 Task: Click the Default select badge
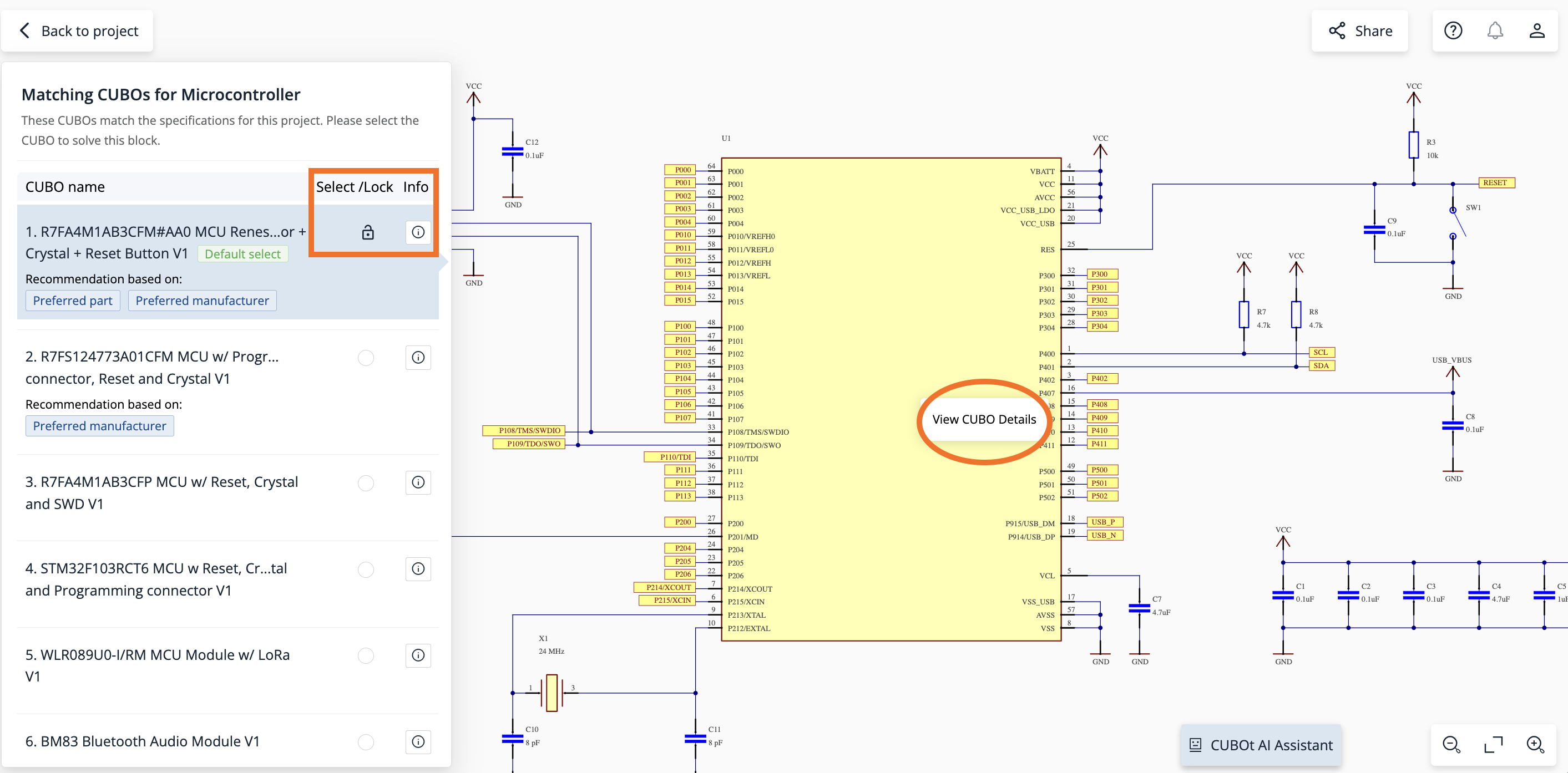click(242, 254)
